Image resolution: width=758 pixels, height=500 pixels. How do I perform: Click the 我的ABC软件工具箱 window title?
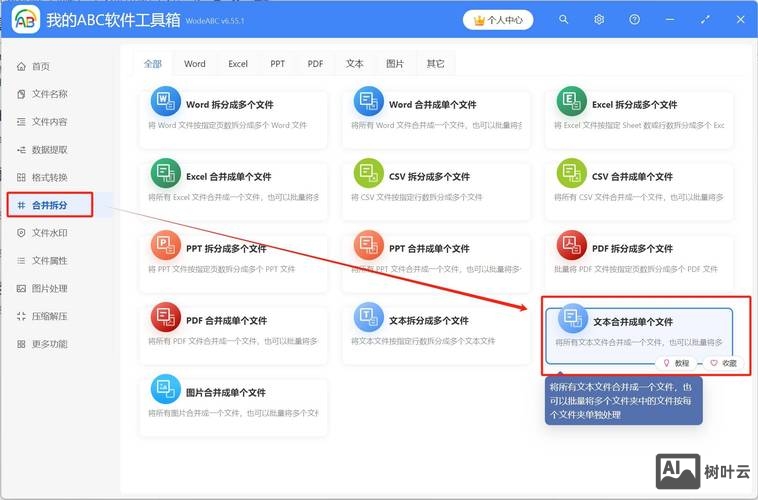pos(113,20)
